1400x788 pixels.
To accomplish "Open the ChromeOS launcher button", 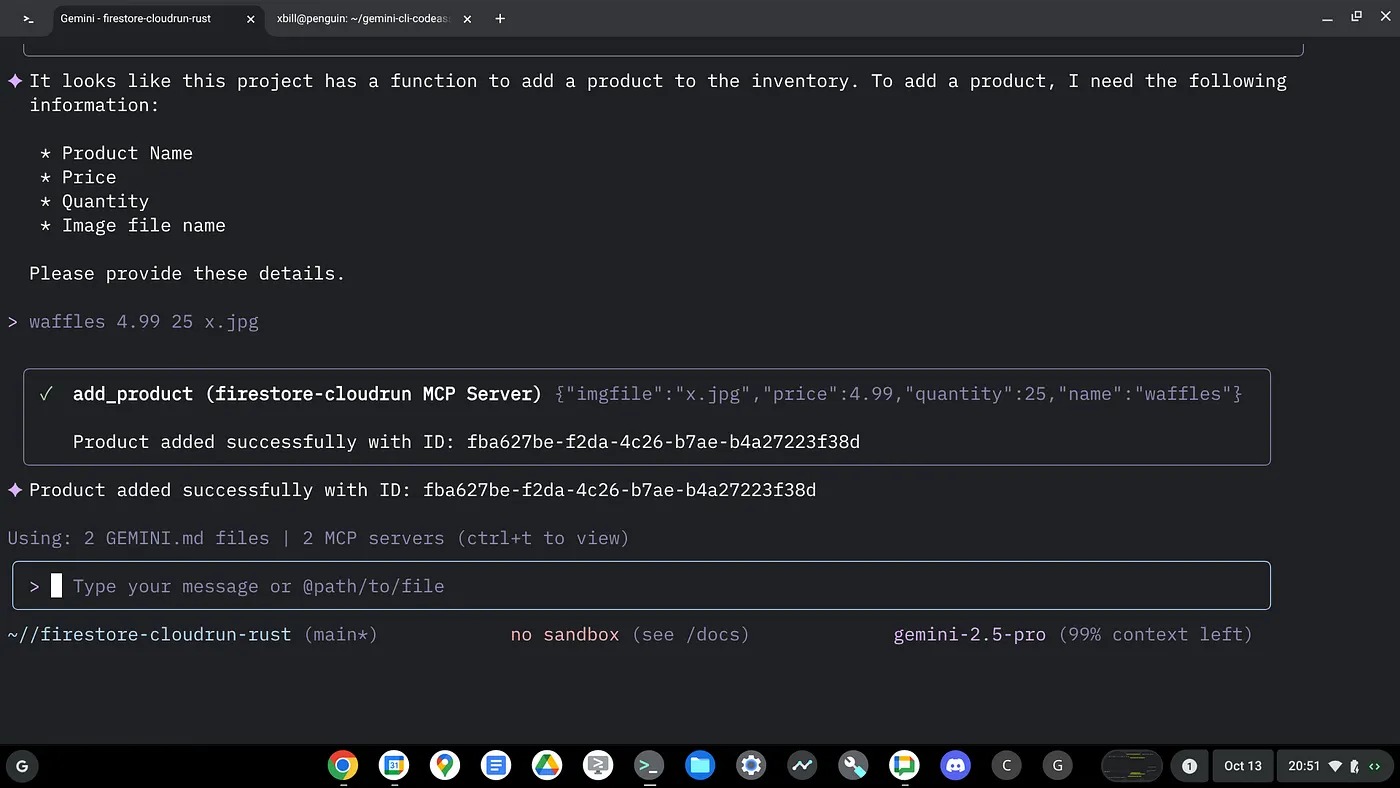I will tap(22, 767).
